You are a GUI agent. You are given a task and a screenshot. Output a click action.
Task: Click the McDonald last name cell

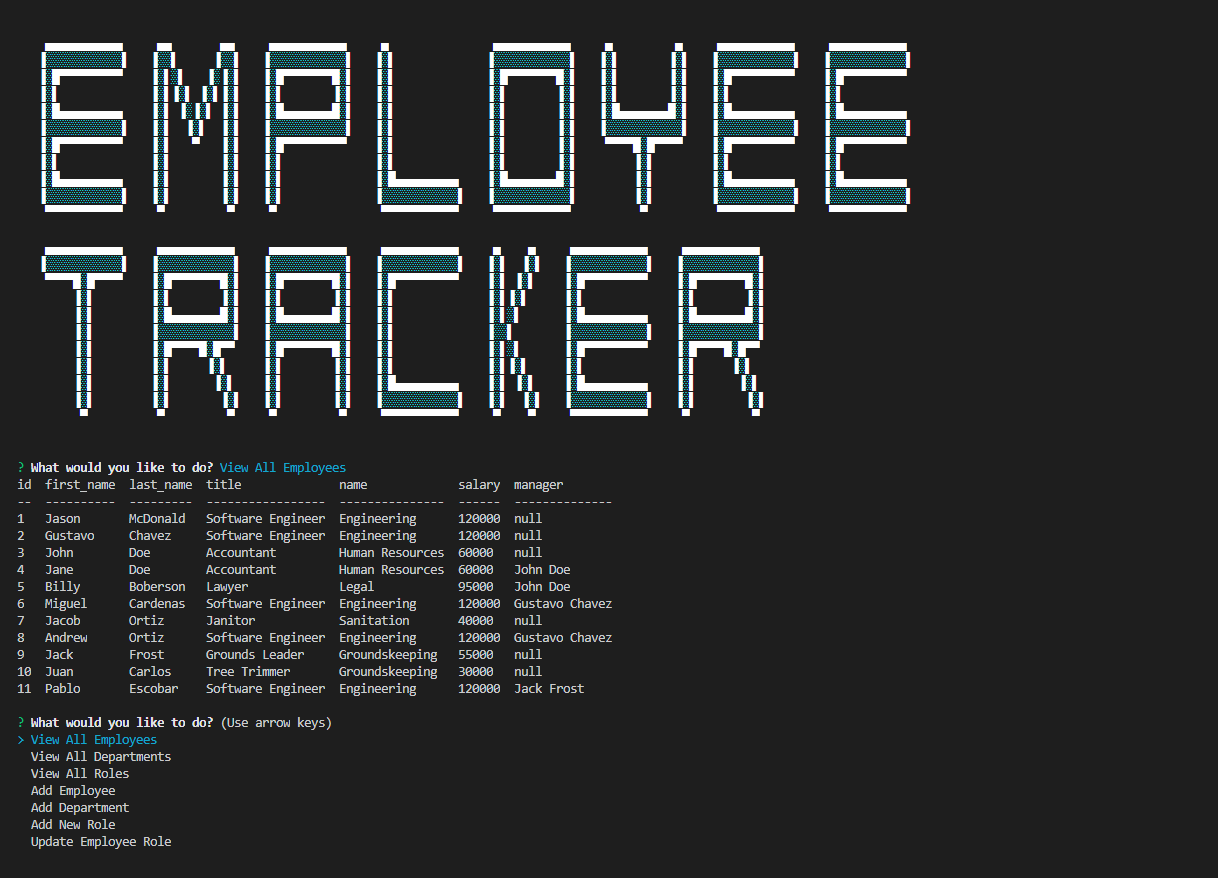156,519
